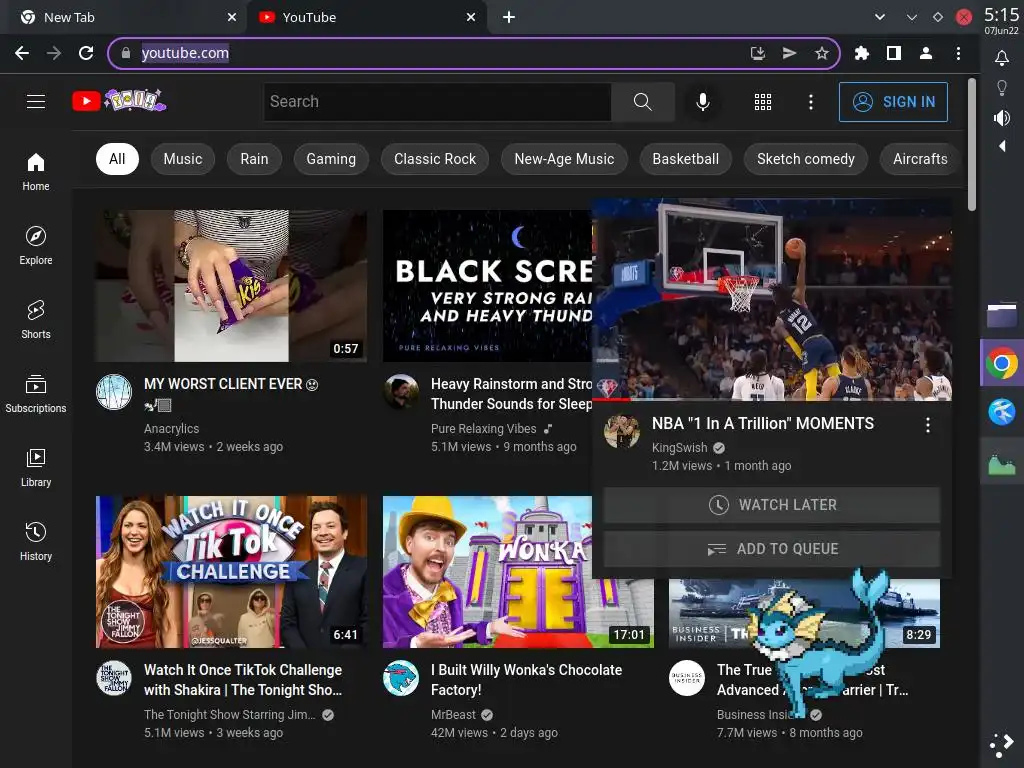Open Black Screen rainstorm video thumbnail
The image size is (1024, 768).
click(487, 285)
